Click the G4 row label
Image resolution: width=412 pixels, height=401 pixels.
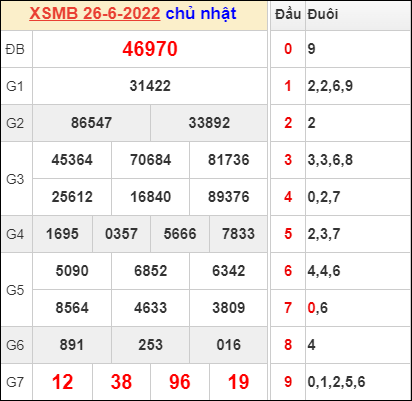tap(15, 234)
